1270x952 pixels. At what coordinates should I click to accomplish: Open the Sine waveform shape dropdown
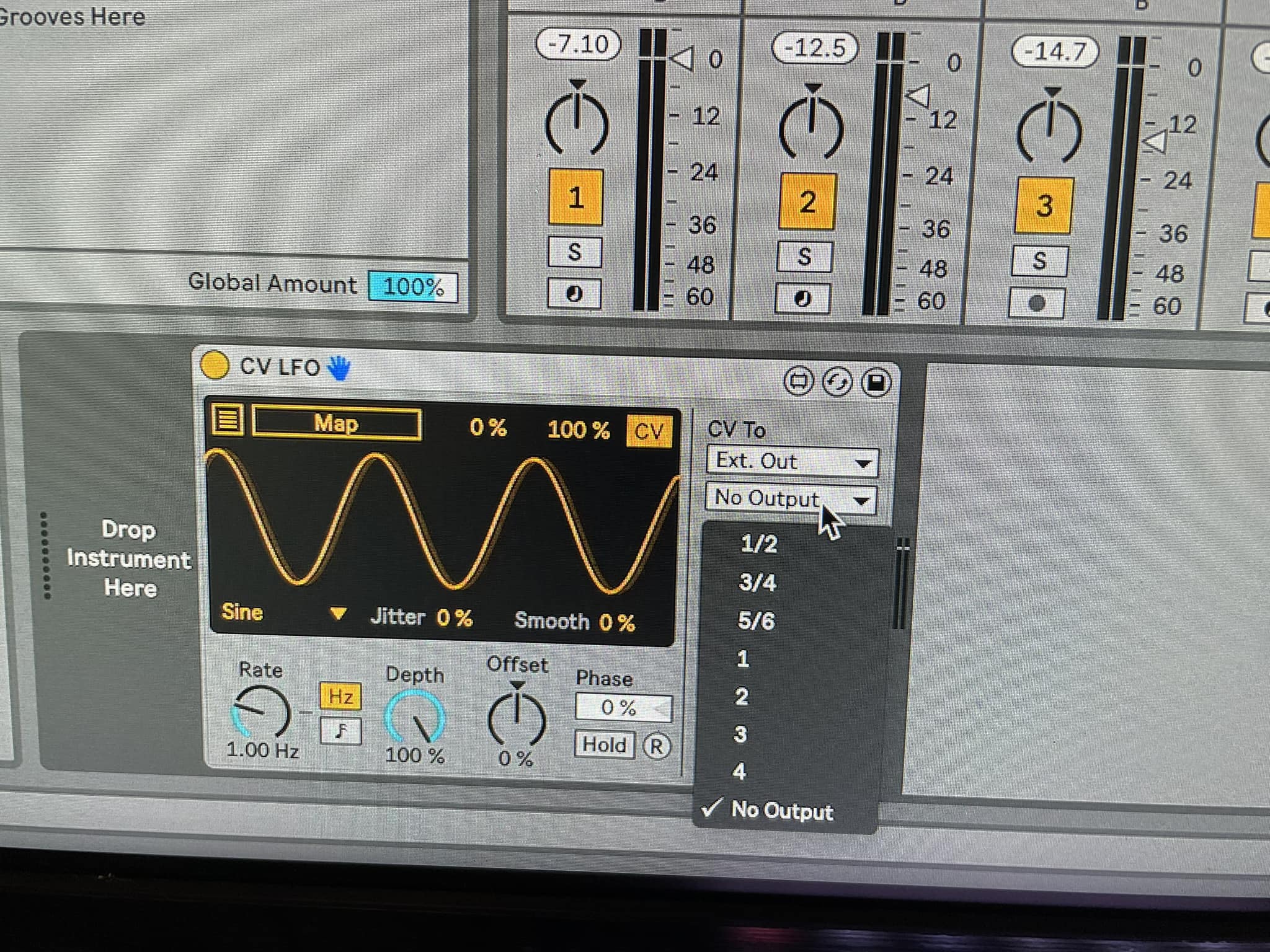click(283, 613)
